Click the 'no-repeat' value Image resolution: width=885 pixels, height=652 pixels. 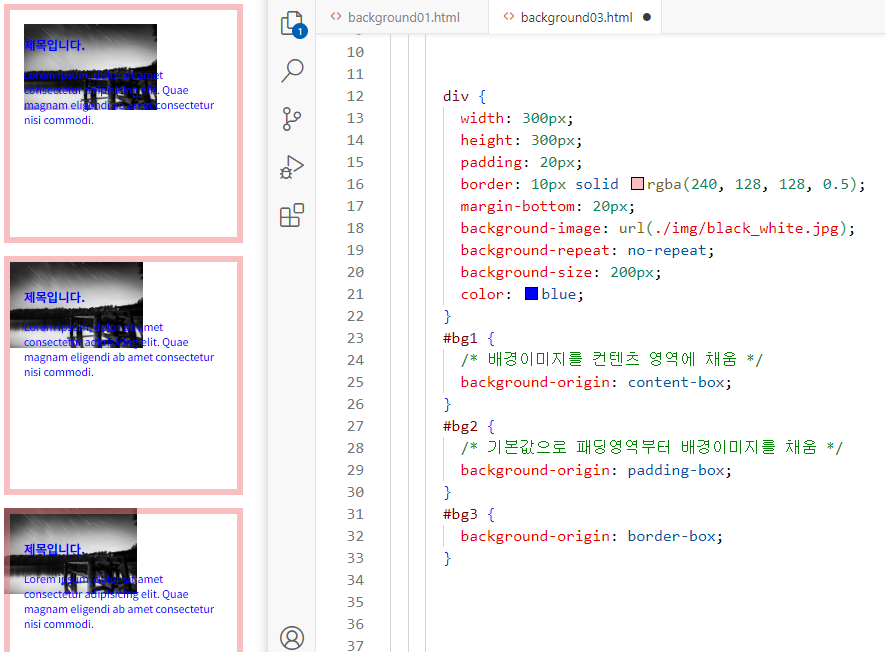(x=667, y=250)
